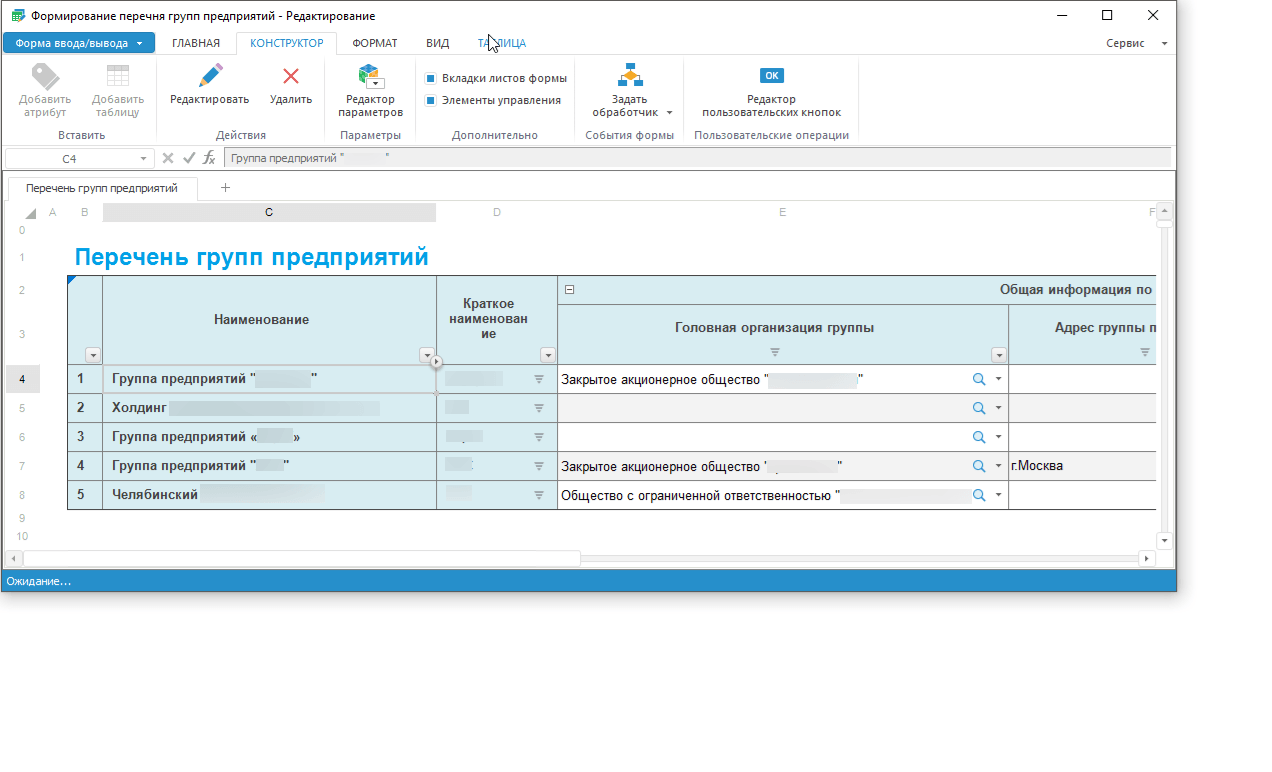Screen dimensions: 1272x772
Task: Click the Удалить red cross icon
Action: coord(291,76)
